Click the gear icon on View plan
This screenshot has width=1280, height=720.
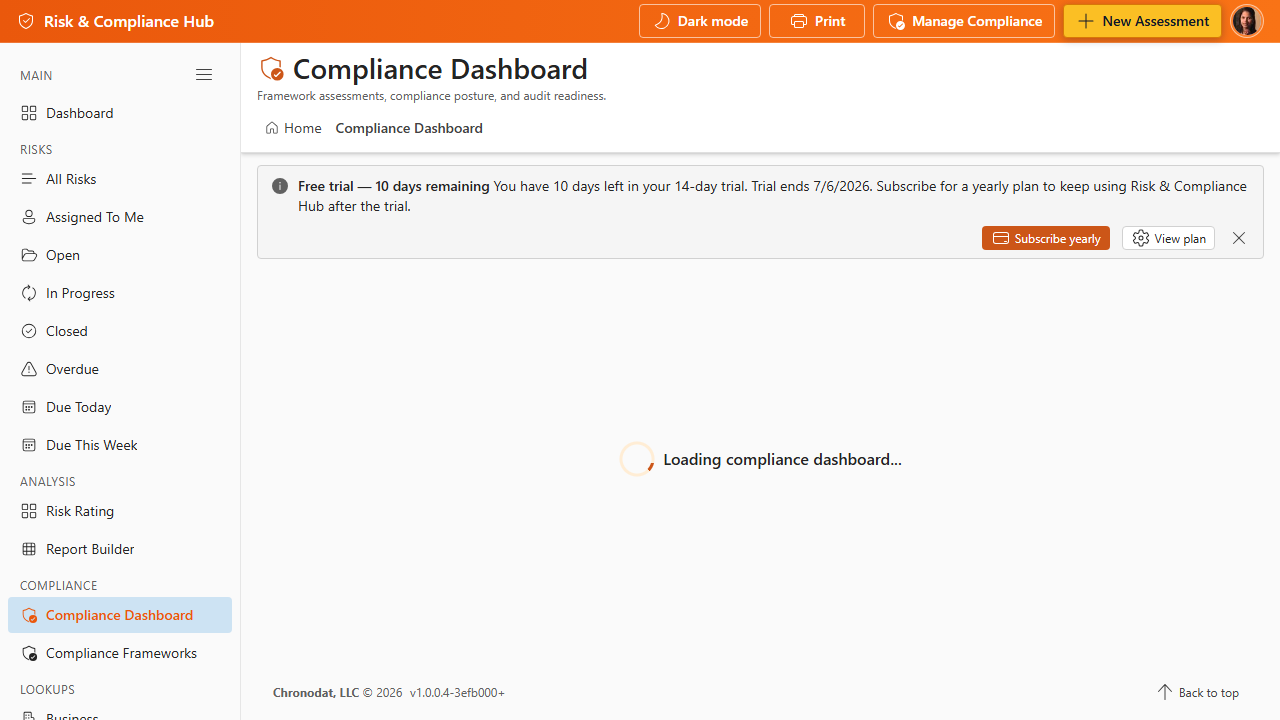tap(1141, 238)
